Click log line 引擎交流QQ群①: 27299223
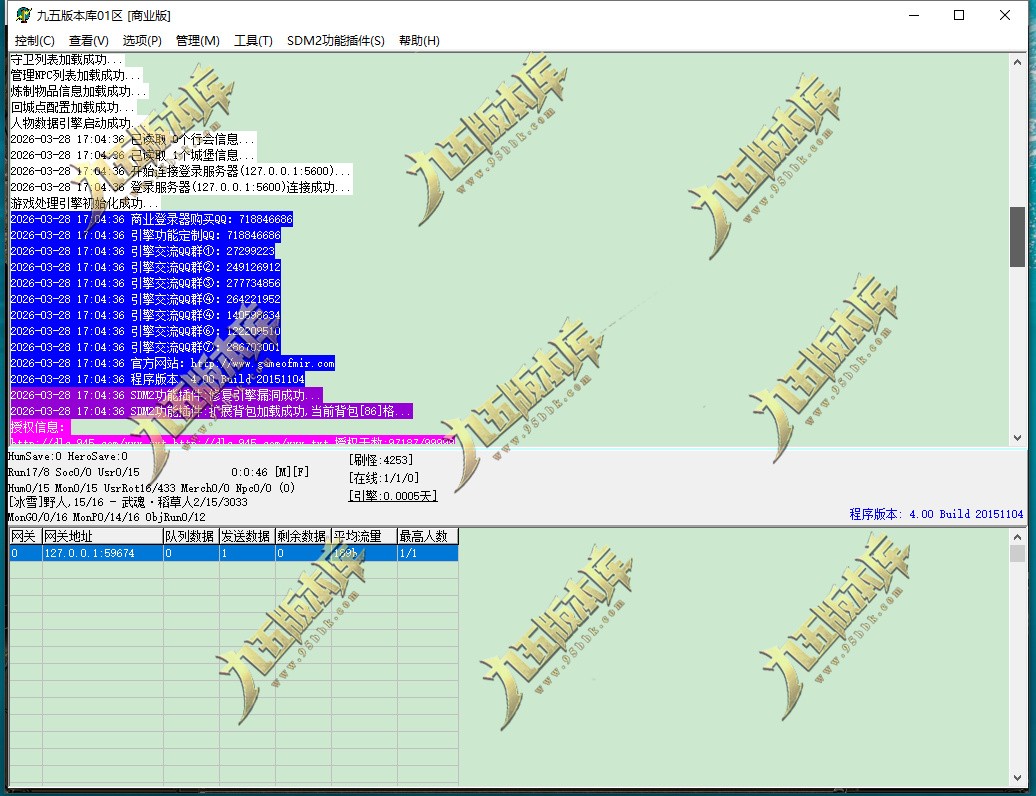 tap(142, 251)
